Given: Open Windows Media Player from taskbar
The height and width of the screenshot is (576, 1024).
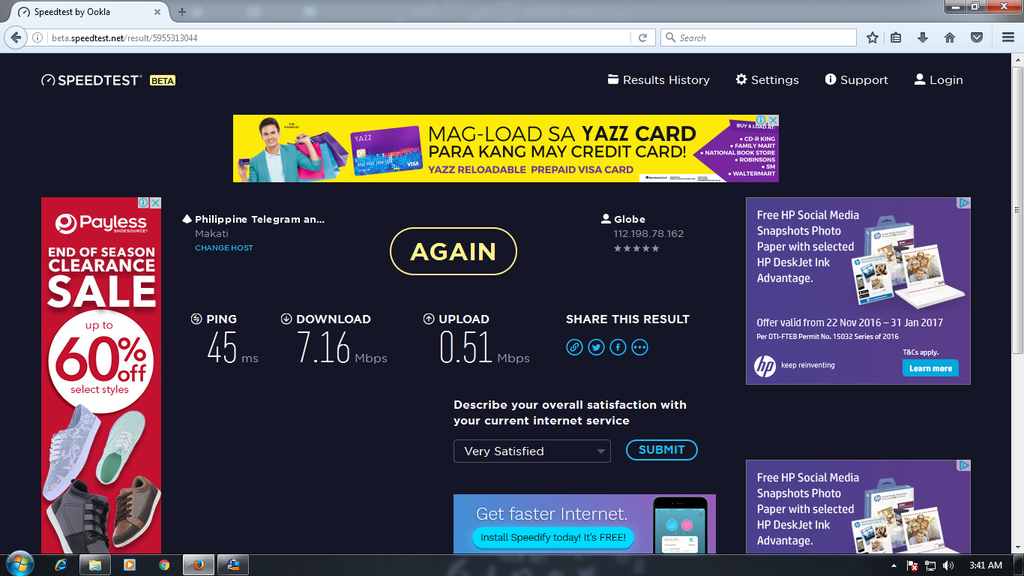Looking at the screenshot, I should (129, 565).
